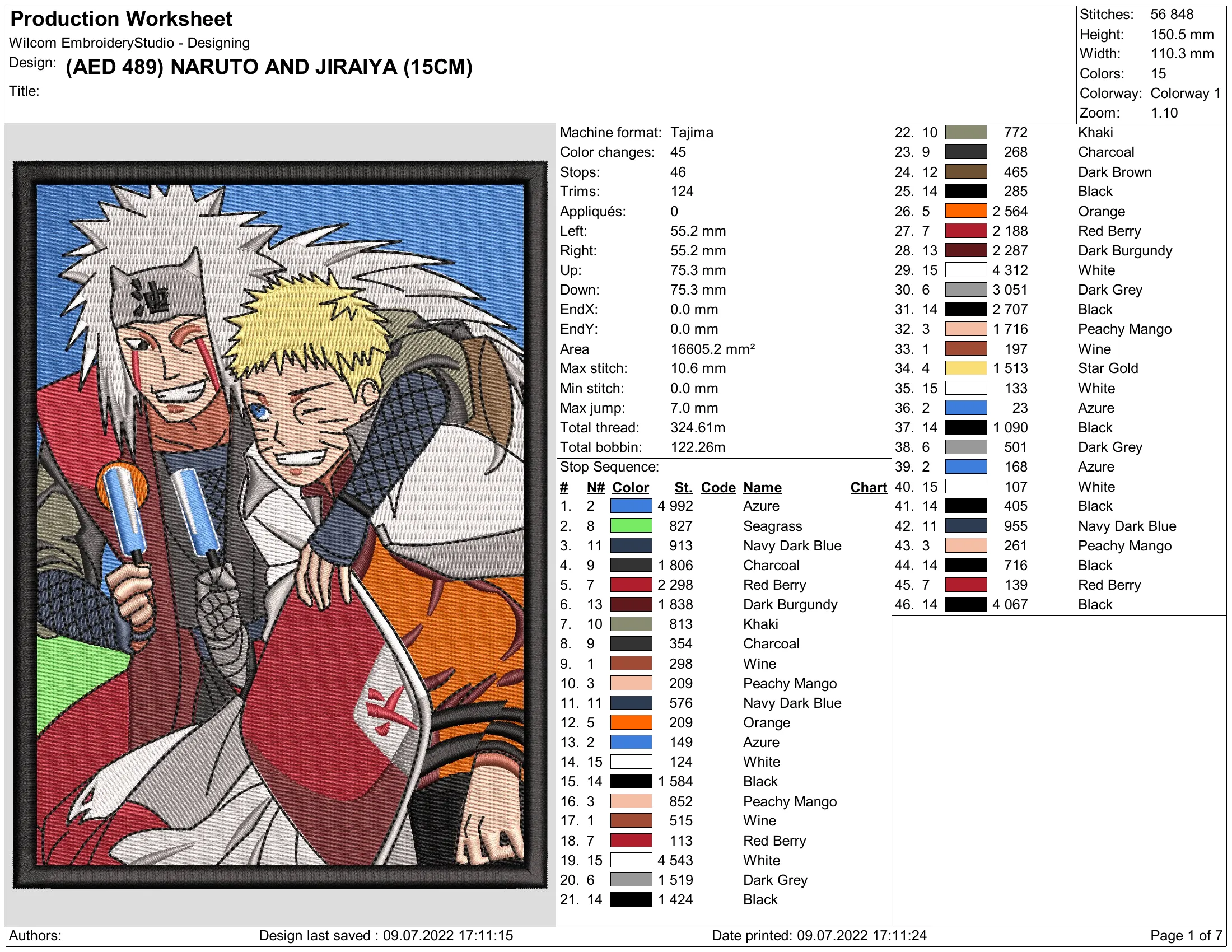Image resolution: width=1232 pixels, height=952 pixels.
Task: Click the Code column header
Action: pyautogui.click(x=718, y=487)
